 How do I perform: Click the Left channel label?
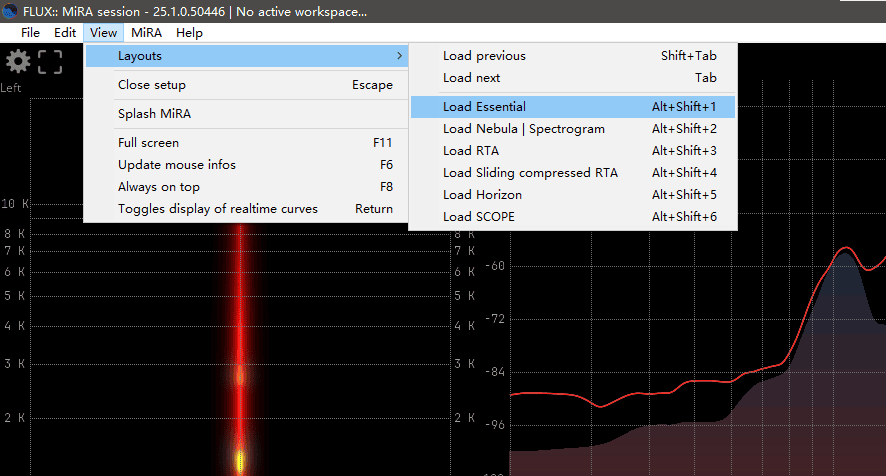coord(10,88)
